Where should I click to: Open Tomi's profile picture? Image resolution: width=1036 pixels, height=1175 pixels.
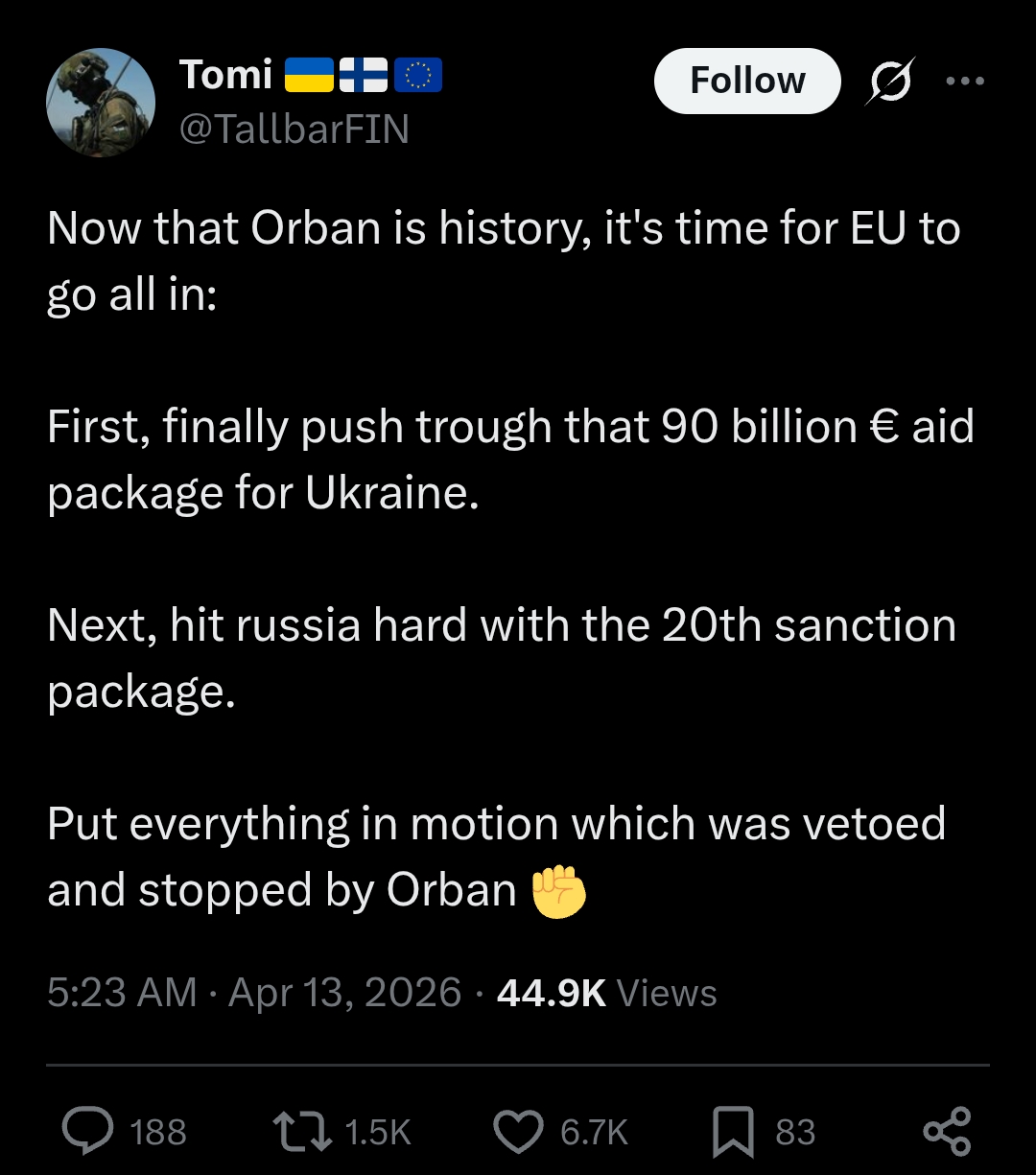pyautogui.click(x=101, y=102)
